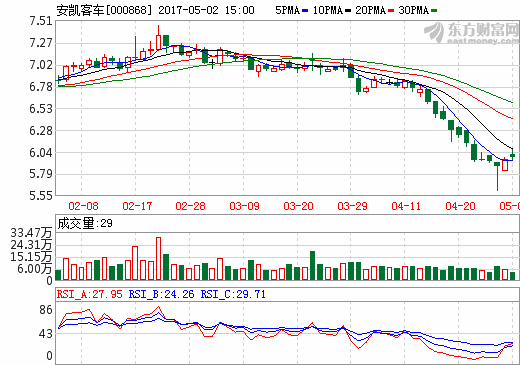Image resolution: width=520 pixels, height=365 pixels.
Task: Click the 04-20 date label
Action: 460,206
